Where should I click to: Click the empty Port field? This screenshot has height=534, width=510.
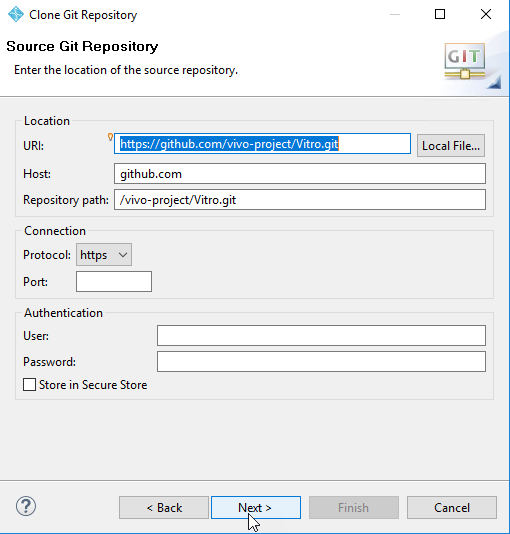point(114,282)
